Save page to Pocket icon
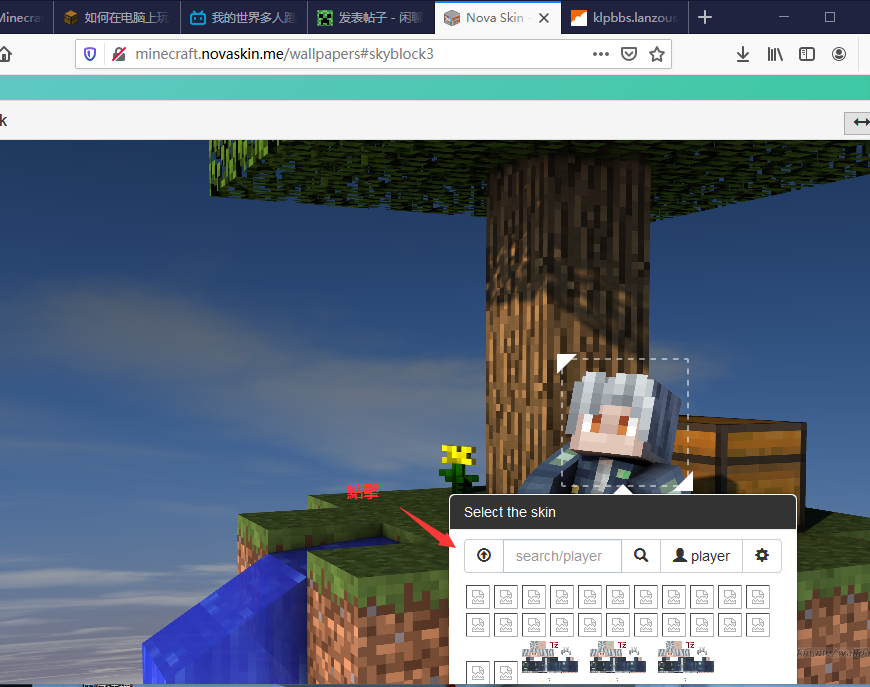870x687 pixels. [x=629, y=54]
